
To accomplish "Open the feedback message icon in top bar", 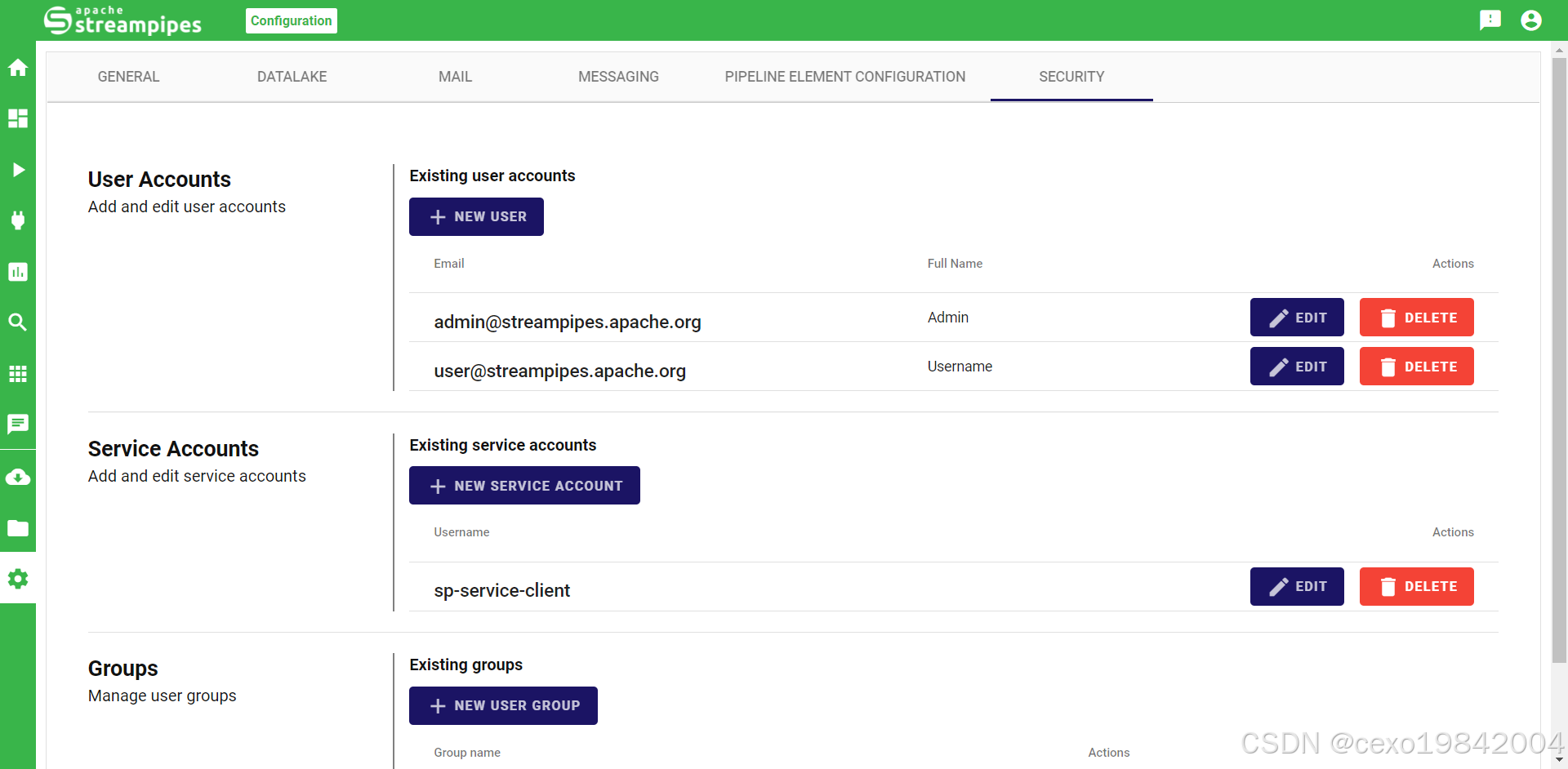I will 1490,20.
